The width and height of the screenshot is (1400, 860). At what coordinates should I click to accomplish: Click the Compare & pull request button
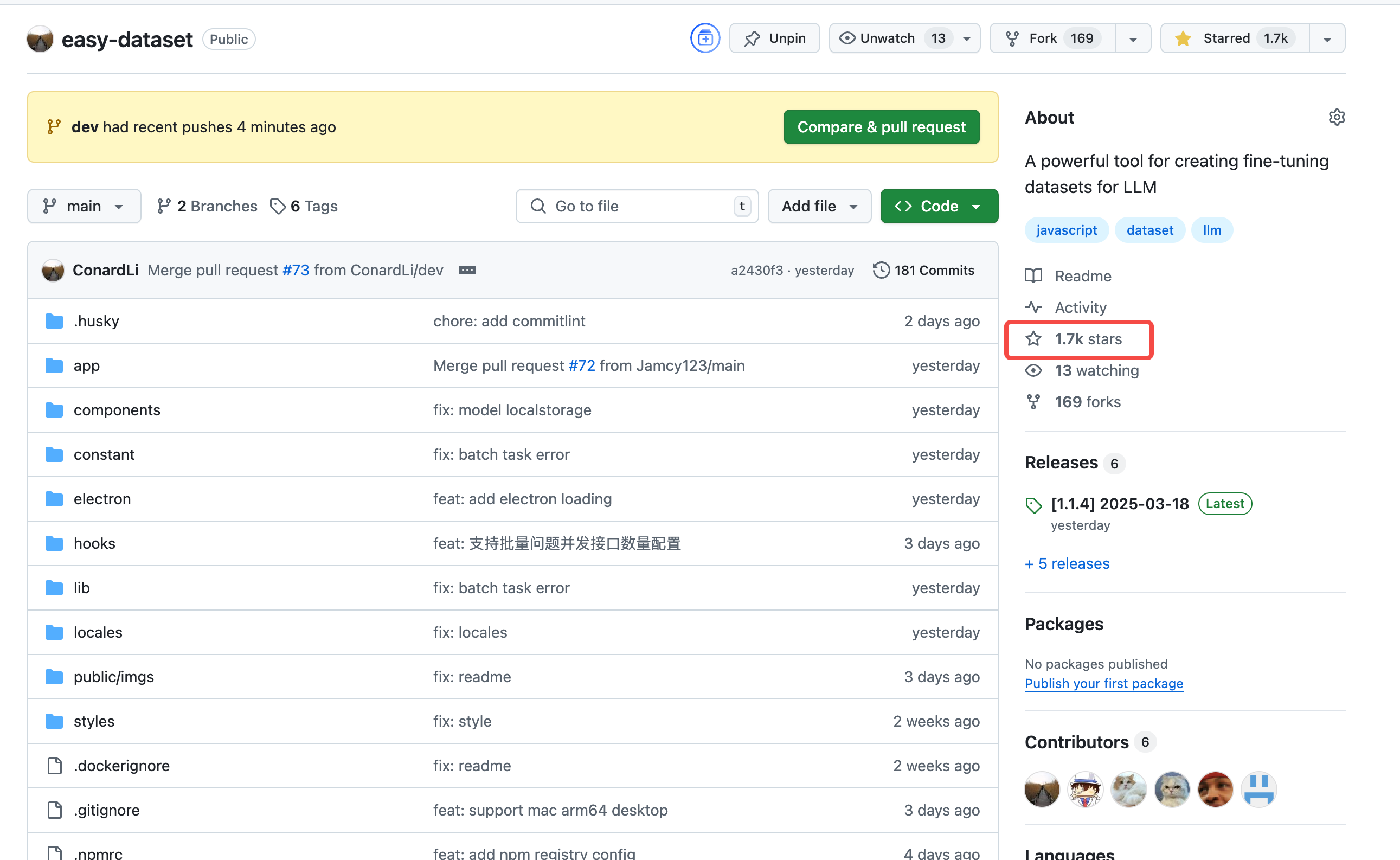coord(881,127)
